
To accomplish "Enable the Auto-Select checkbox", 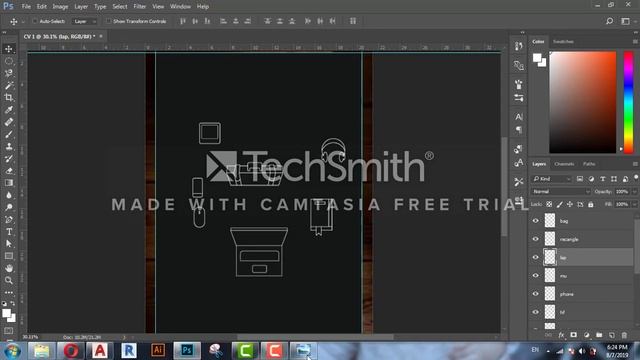I will [x=35, y=21].
